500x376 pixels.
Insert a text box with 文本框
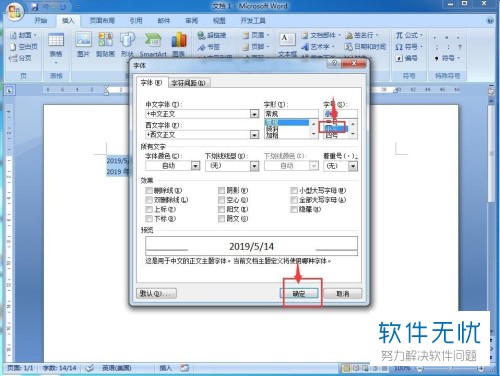(x=287, y=45)
